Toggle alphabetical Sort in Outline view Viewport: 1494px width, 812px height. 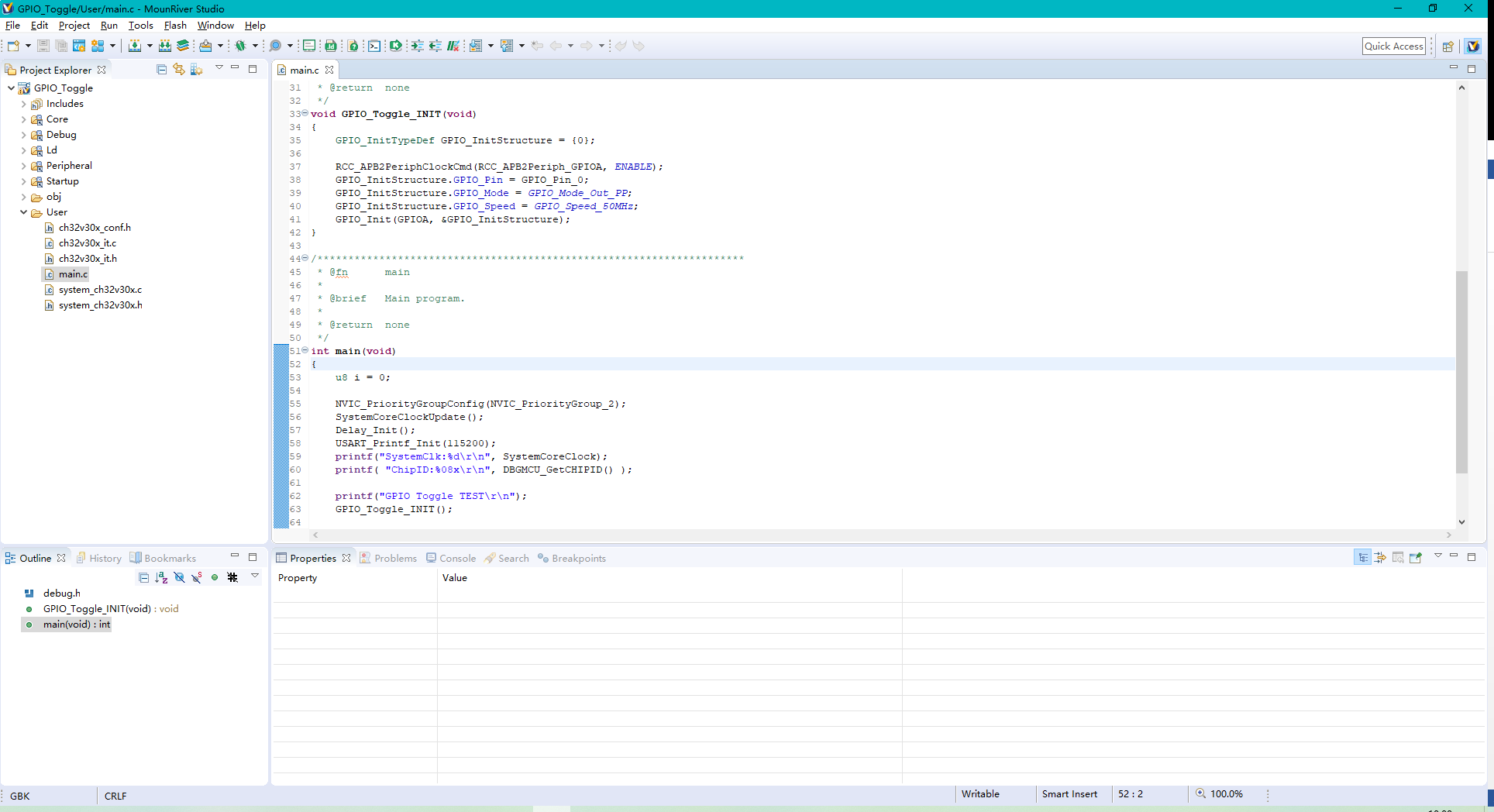[161, 577]
